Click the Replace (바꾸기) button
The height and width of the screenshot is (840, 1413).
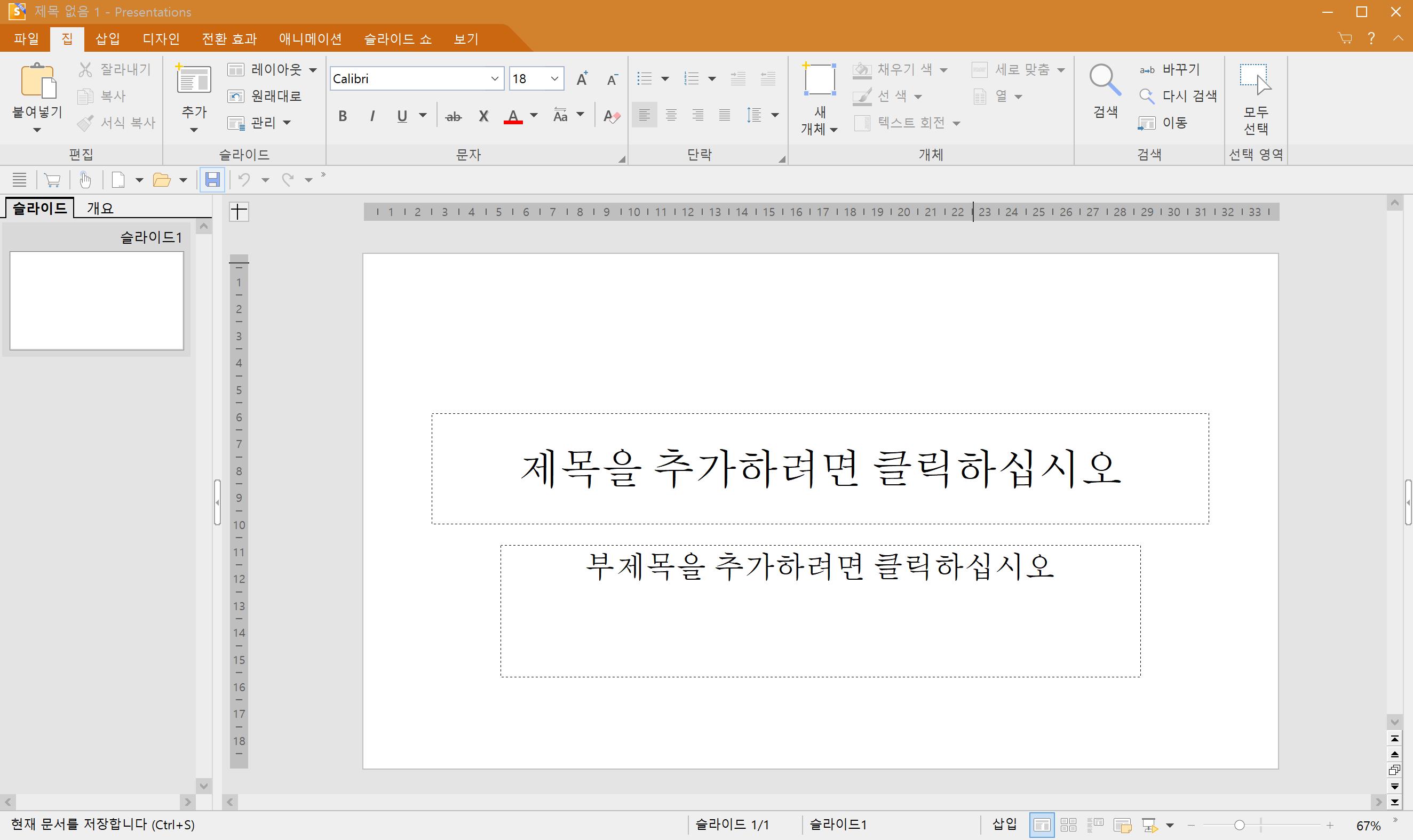[x=1170, y=70]
